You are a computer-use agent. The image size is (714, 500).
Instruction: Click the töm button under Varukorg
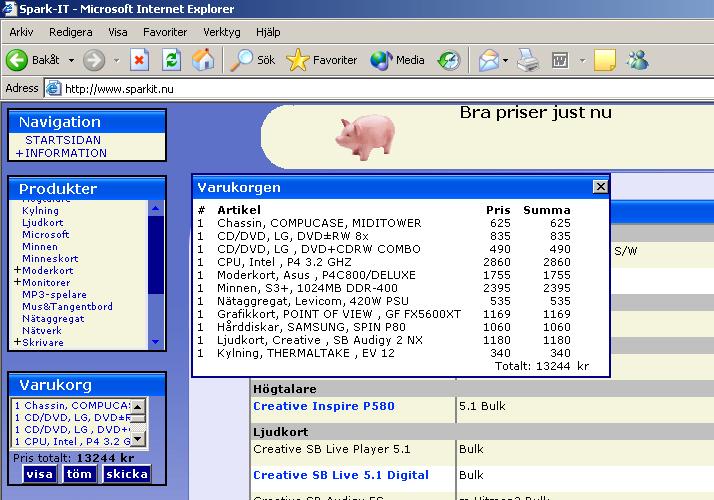pyautogui.click(x=79, y=474)
